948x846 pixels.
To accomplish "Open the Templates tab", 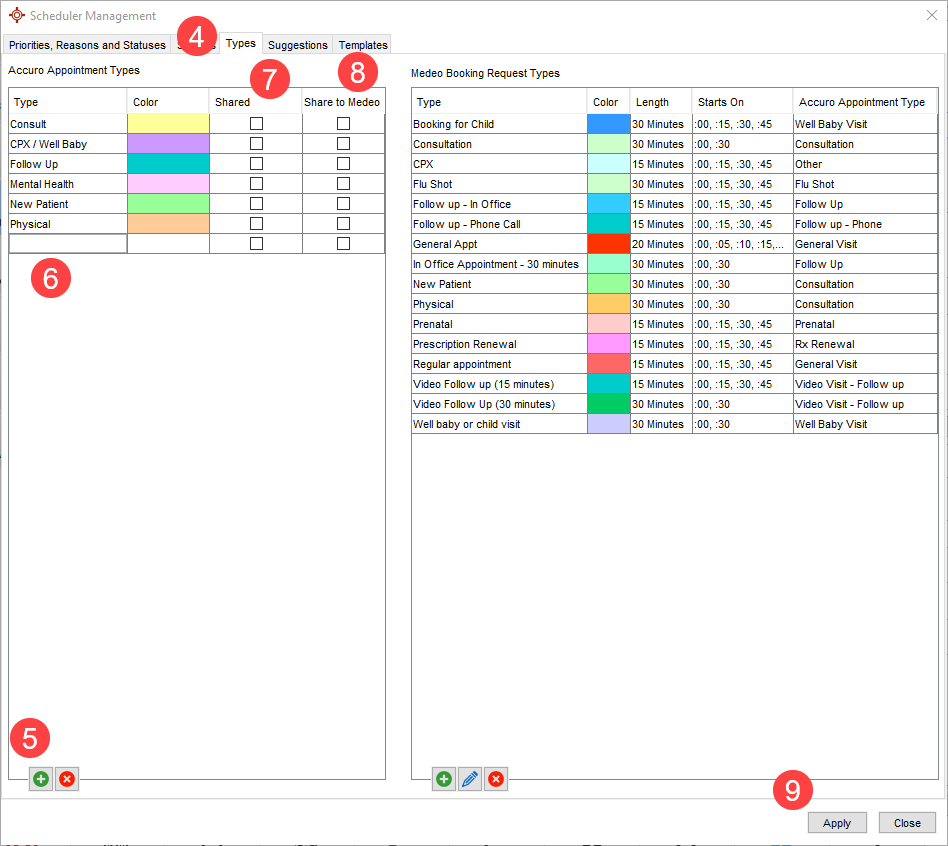I will [362, 44].
